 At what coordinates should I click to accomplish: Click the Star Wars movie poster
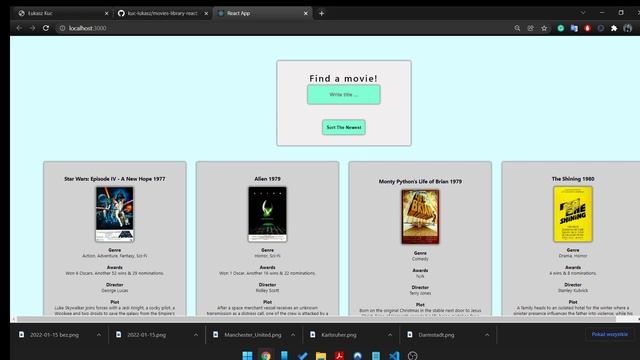[115, 214]
